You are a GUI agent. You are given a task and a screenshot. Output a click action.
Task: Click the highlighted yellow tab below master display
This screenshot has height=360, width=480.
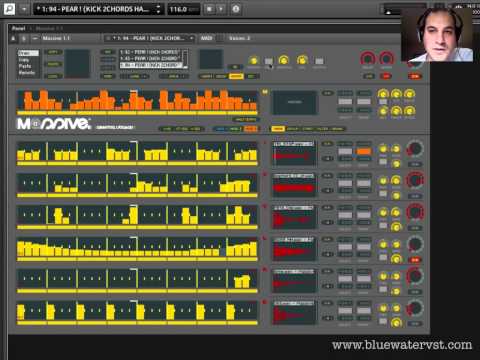277,129
